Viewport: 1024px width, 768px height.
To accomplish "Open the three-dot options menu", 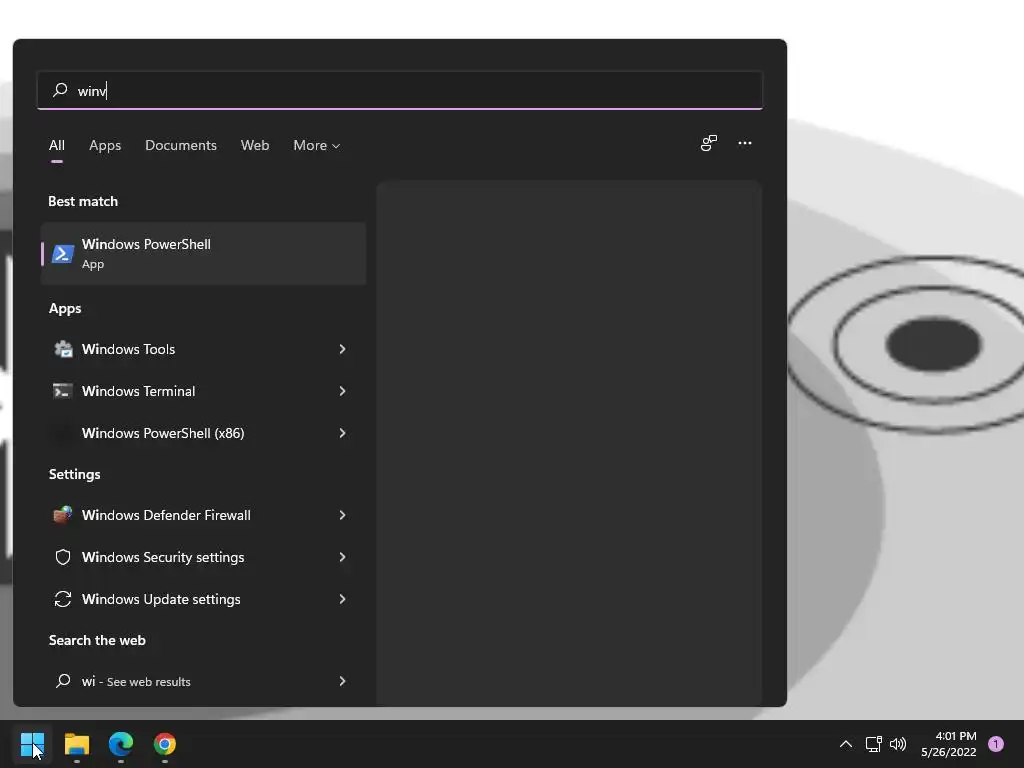I will (x=744, y=143).
